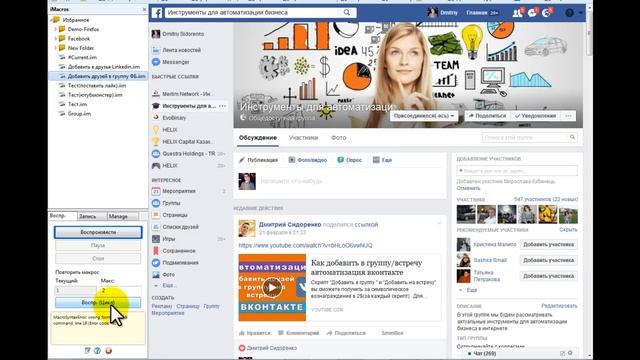Click Воспр. (Цикл) loop play button

click(98, 302)
